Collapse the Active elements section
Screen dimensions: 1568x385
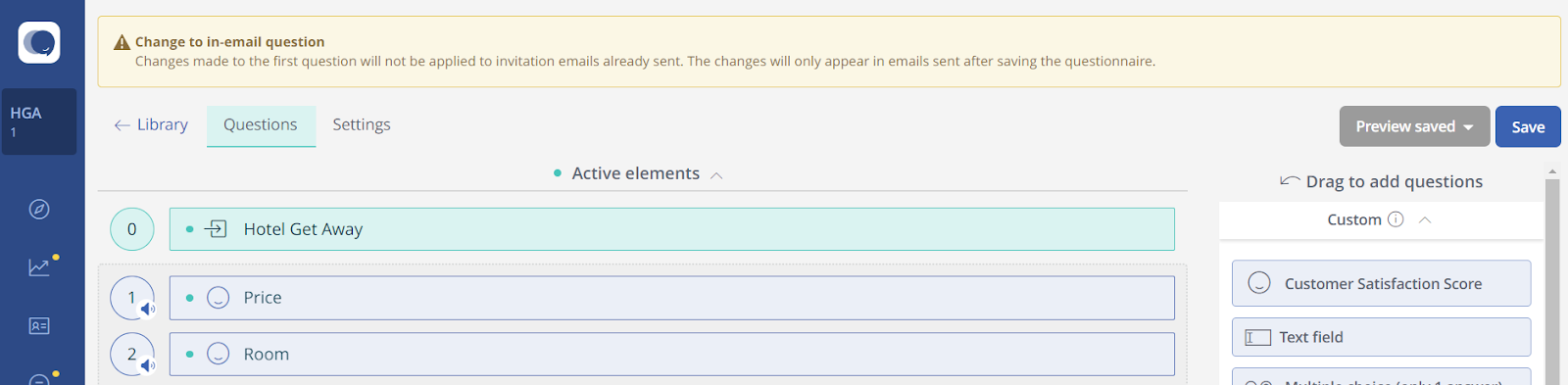tap(716, 175)
